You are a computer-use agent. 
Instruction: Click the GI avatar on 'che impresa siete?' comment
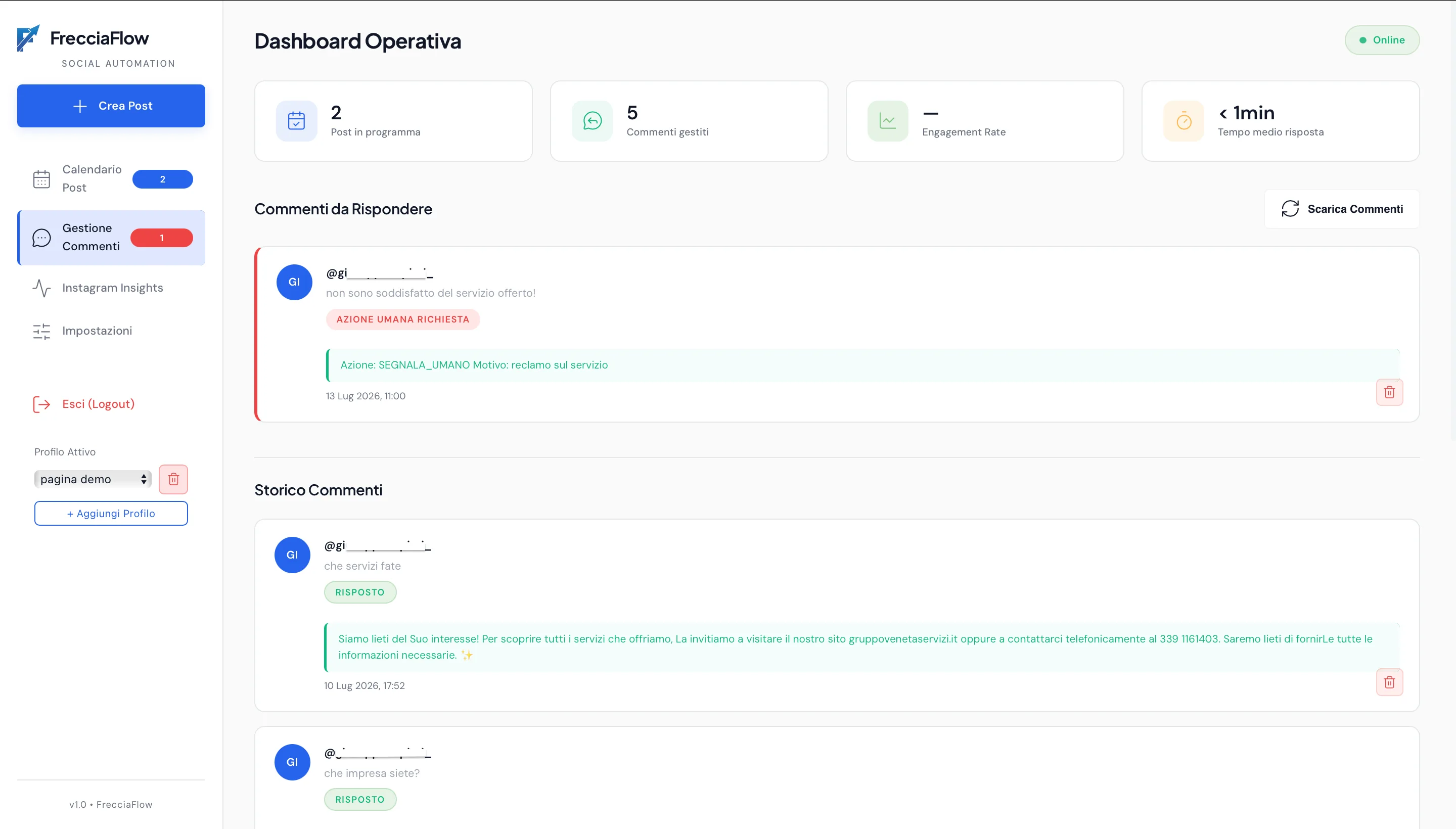pos(292,762)
